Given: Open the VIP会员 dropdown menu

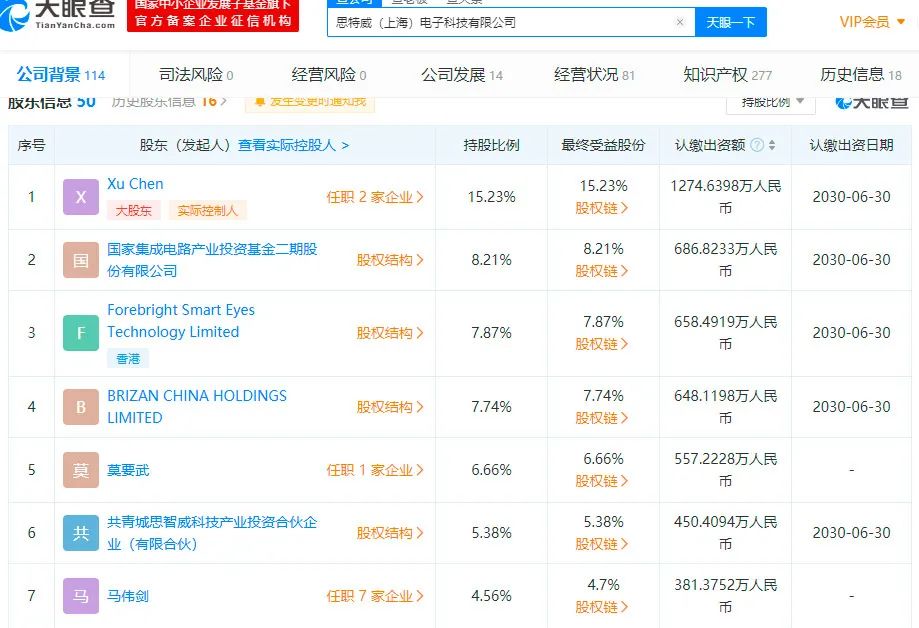Looking at the screenshot, I should (x=872, y=22).
